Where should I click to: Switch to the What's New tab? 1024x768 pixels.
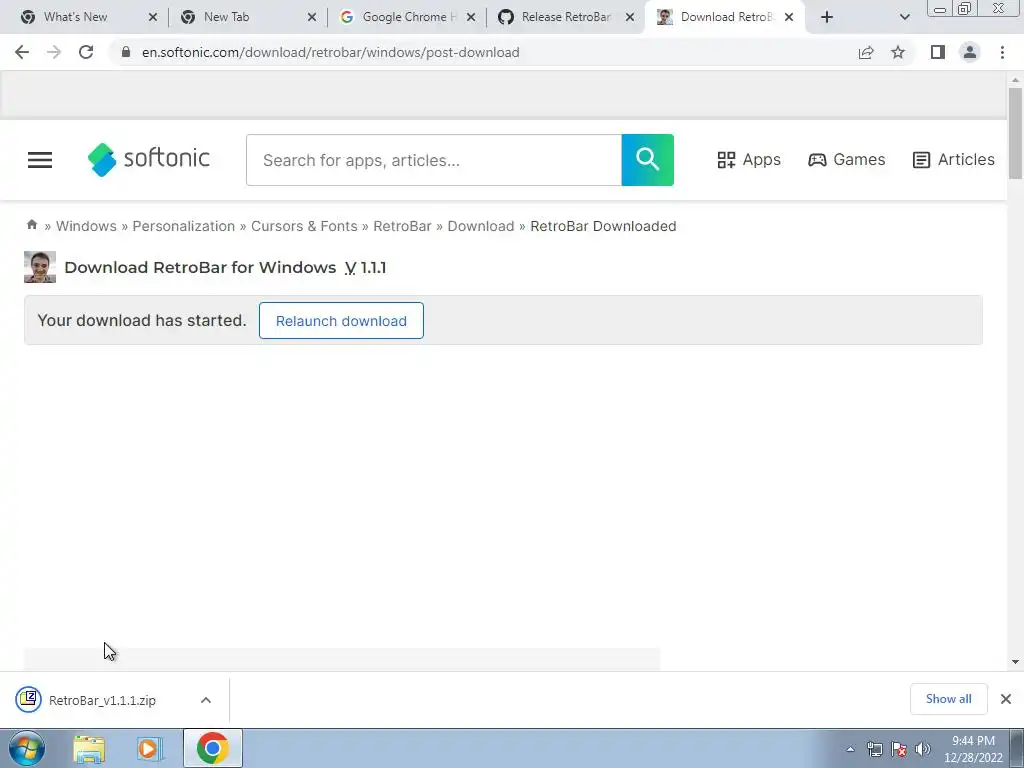(75, 17)
